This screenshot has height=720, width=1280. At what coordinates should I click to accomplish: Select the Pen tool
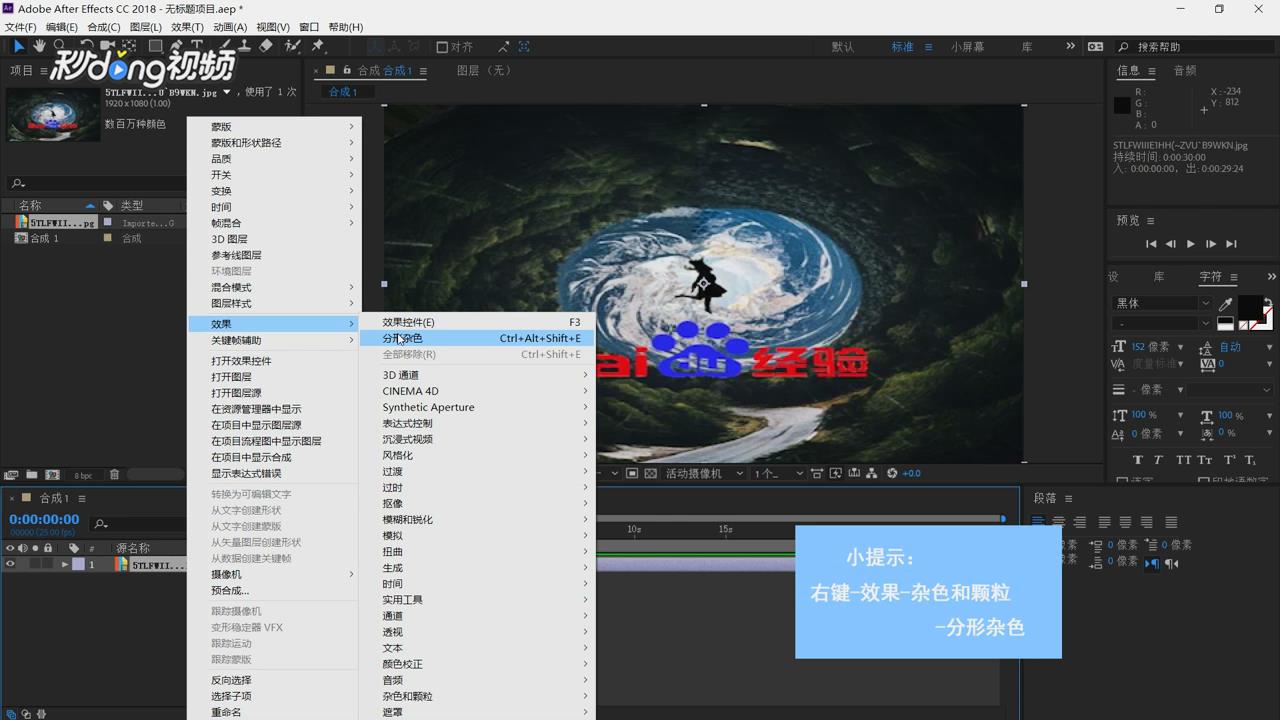point(176,46)
